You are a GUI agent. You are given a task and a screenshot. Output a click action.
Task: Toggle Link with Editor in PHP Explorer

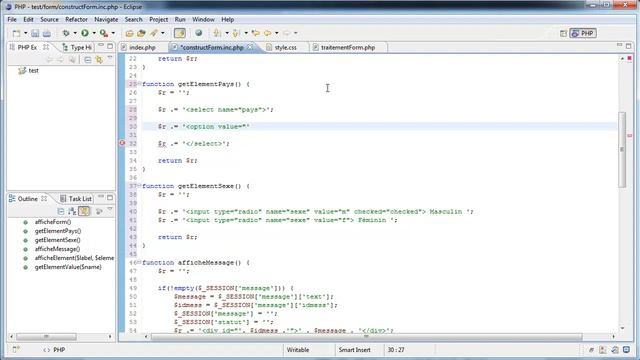pyautogui.click(x=99, y=60)
